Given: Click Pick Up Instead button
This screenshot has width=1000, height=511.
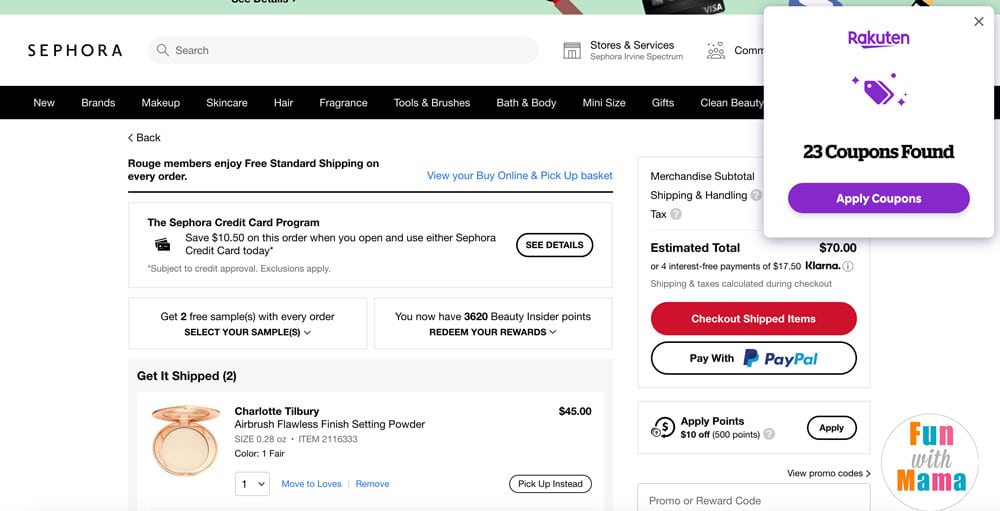Looking at the screenshot, I should (550, 484).
